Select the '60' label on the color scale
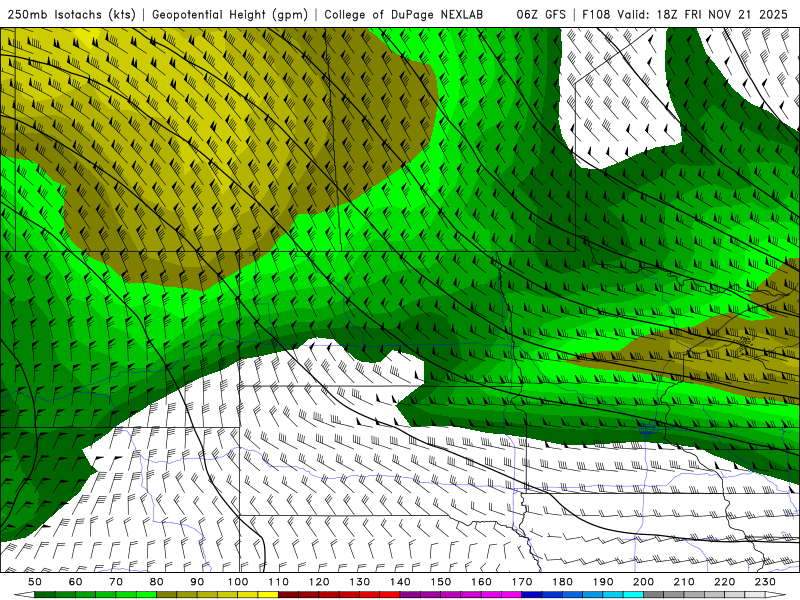 click(76, 582)
